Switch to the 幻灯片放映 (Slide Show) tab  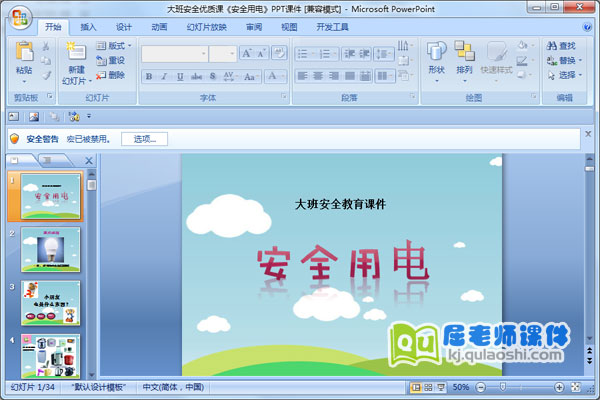pyautogui.click(x=207, y=27)
